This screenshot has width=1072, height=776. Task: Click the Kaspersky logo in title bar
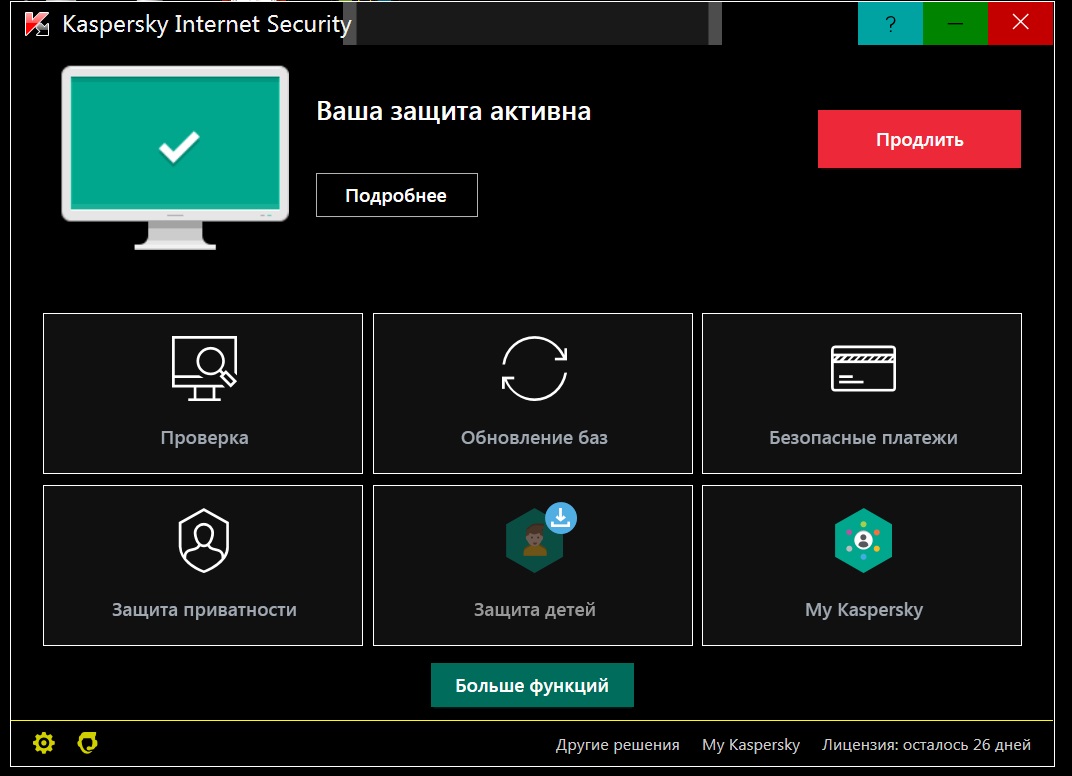36,24
